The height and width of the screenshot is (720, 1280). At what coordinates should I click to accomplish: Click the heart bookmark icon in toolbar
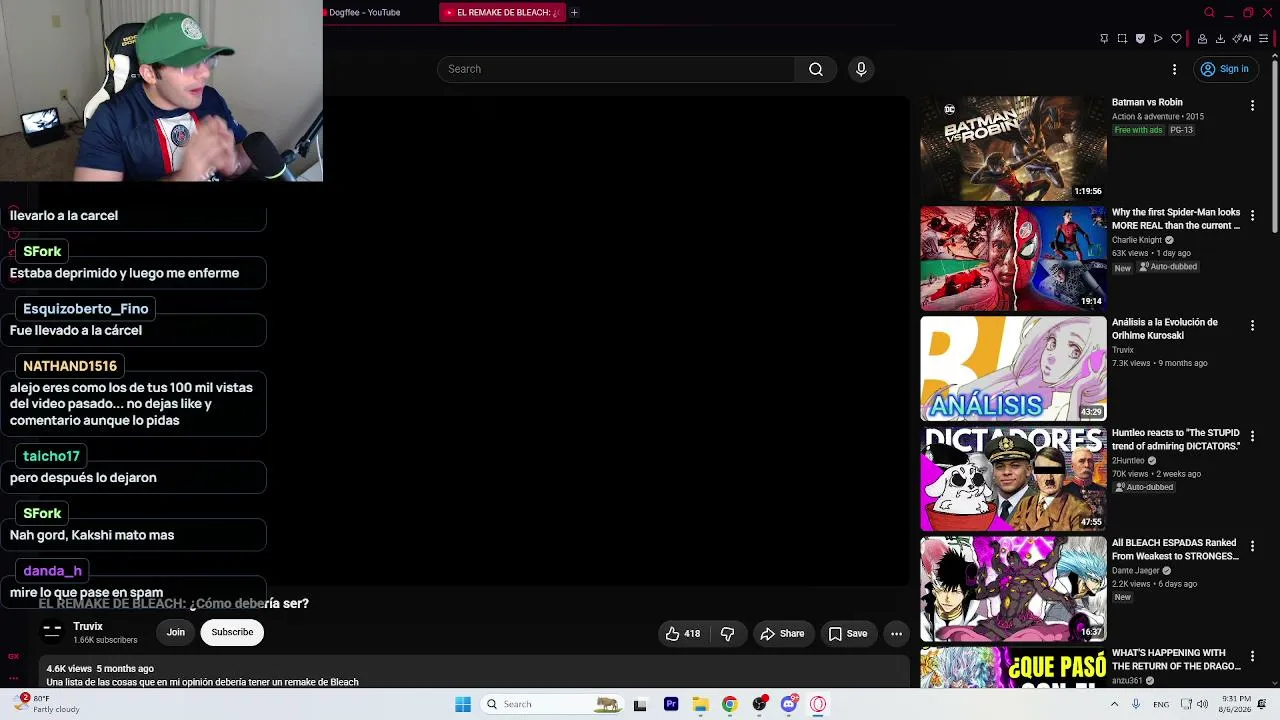1176,39
